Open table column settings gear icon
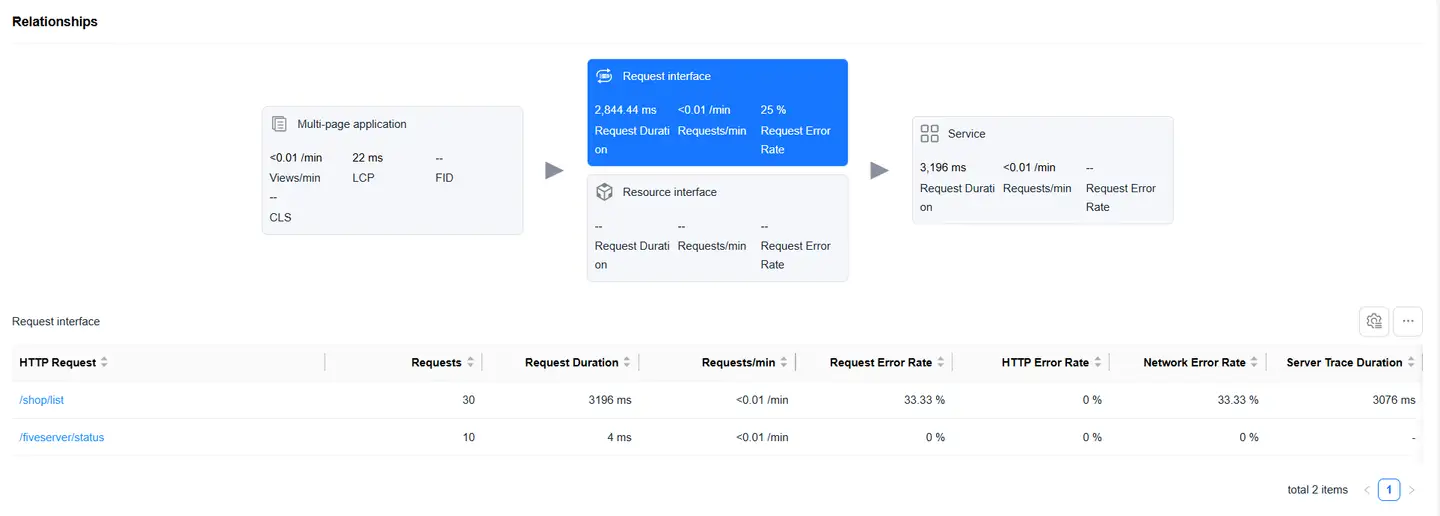 coord(1374,321)
